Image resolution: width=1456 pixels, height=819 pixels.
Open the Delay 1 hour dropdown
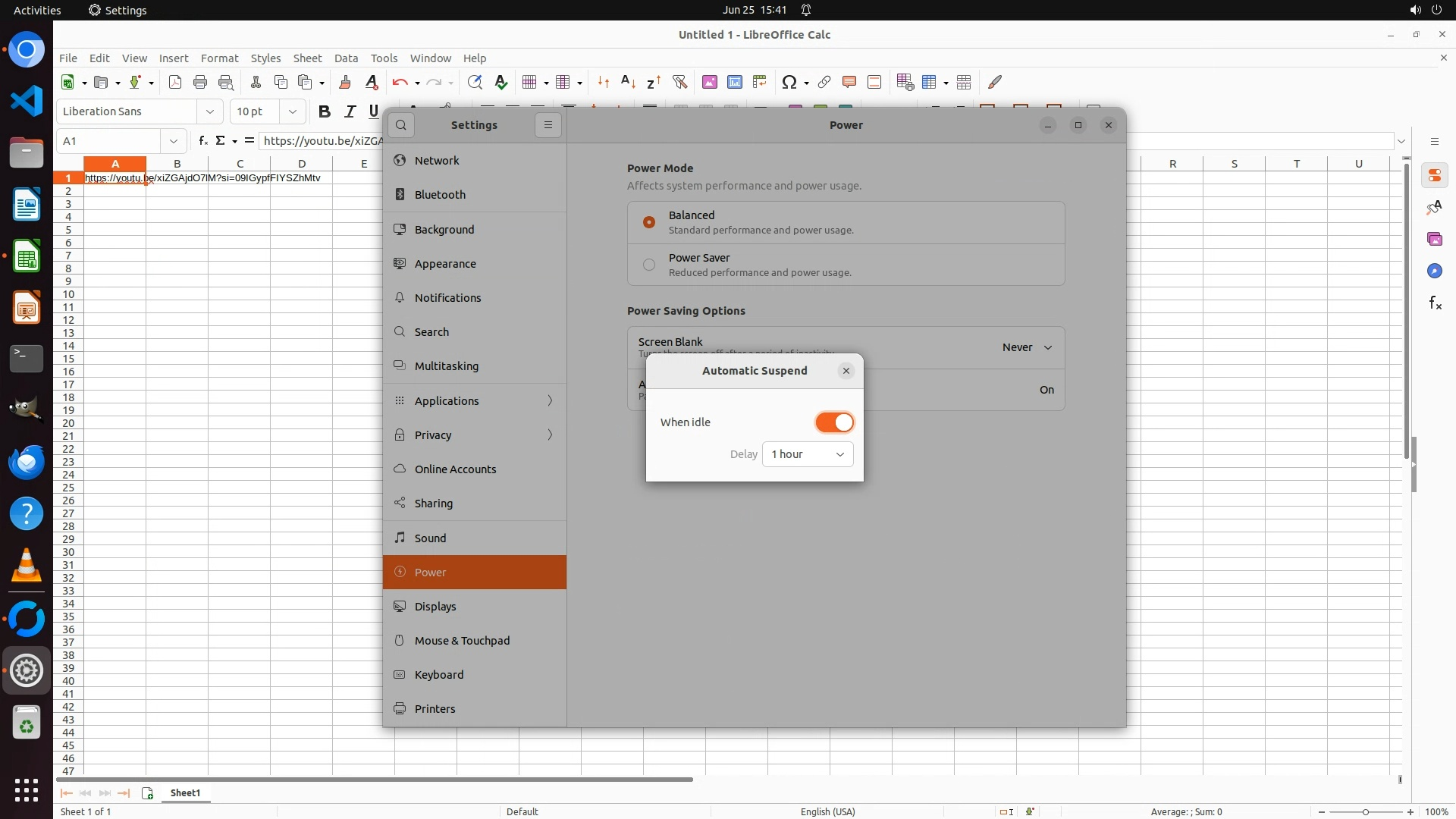(807, 454)
